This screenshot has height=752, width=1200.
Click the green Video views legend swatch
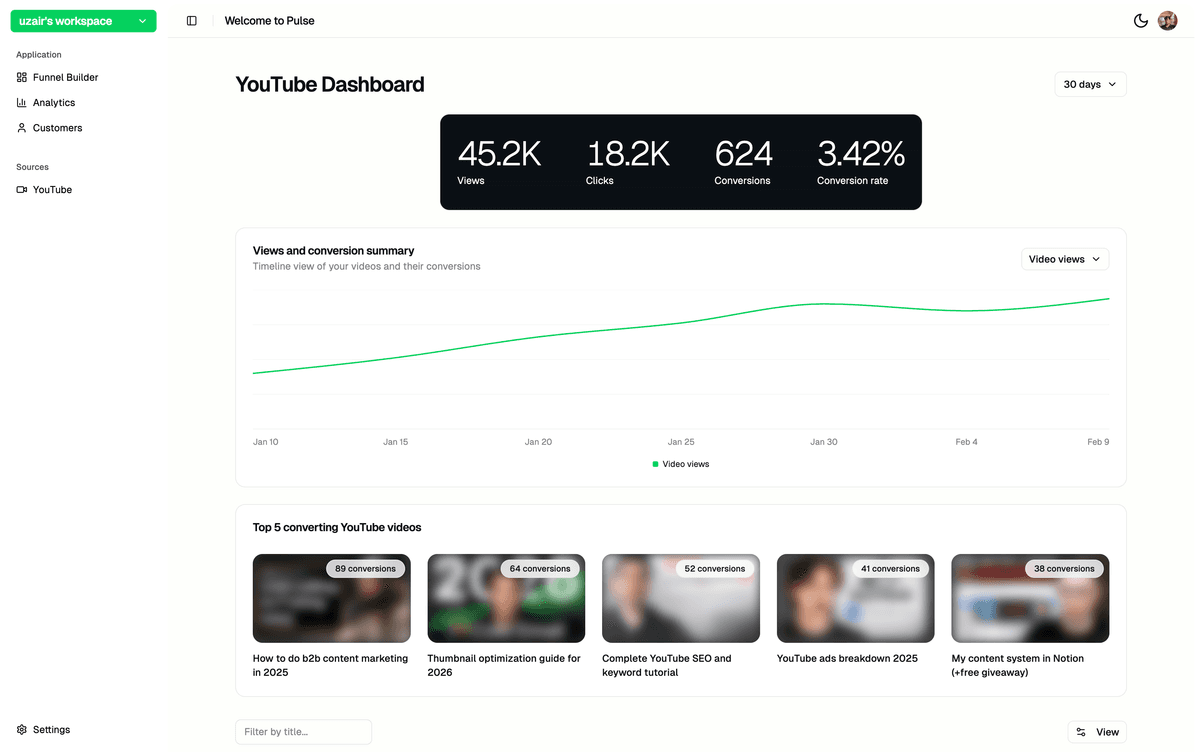point(655,464)
